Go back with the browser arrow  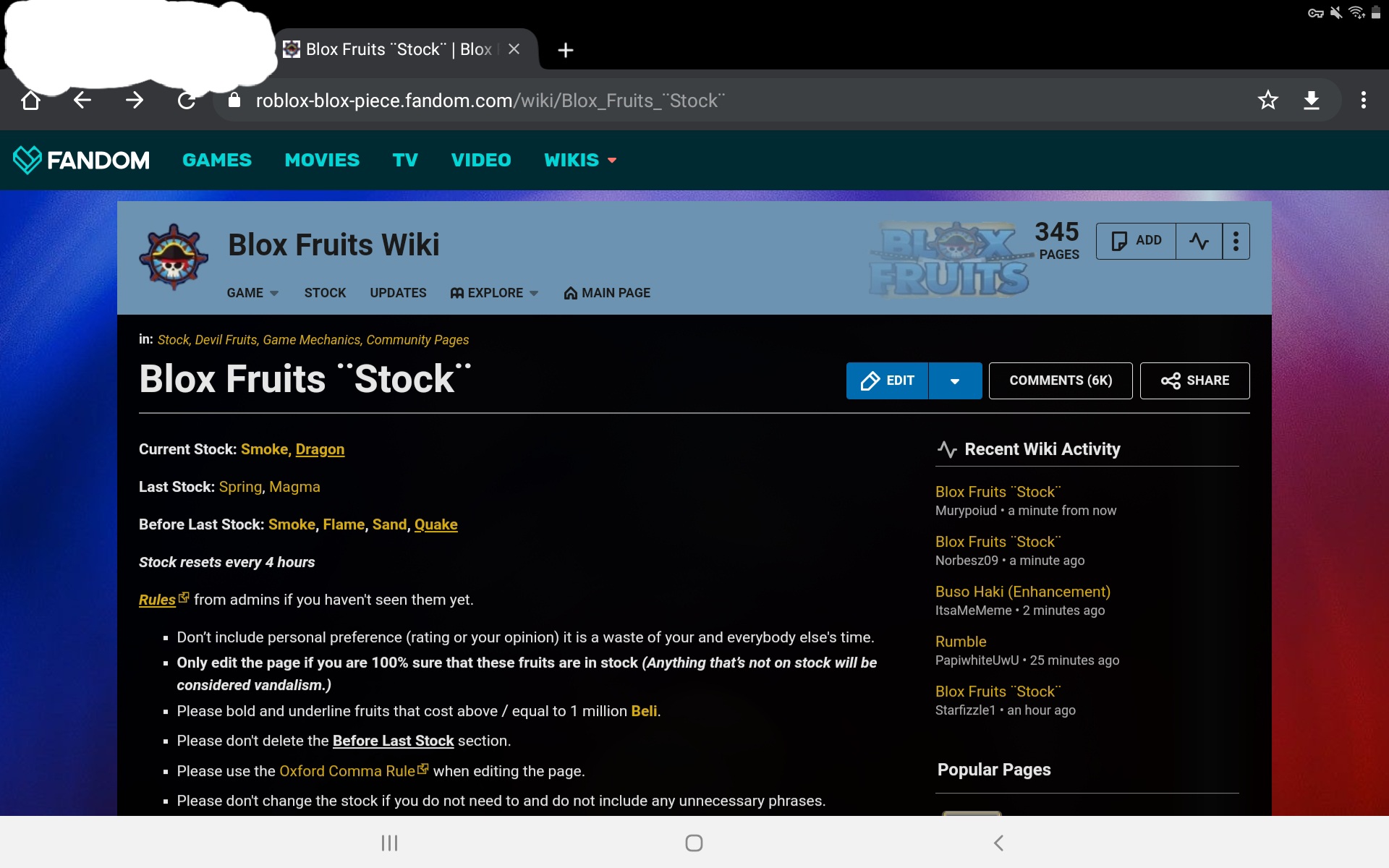tap(82, 100)
